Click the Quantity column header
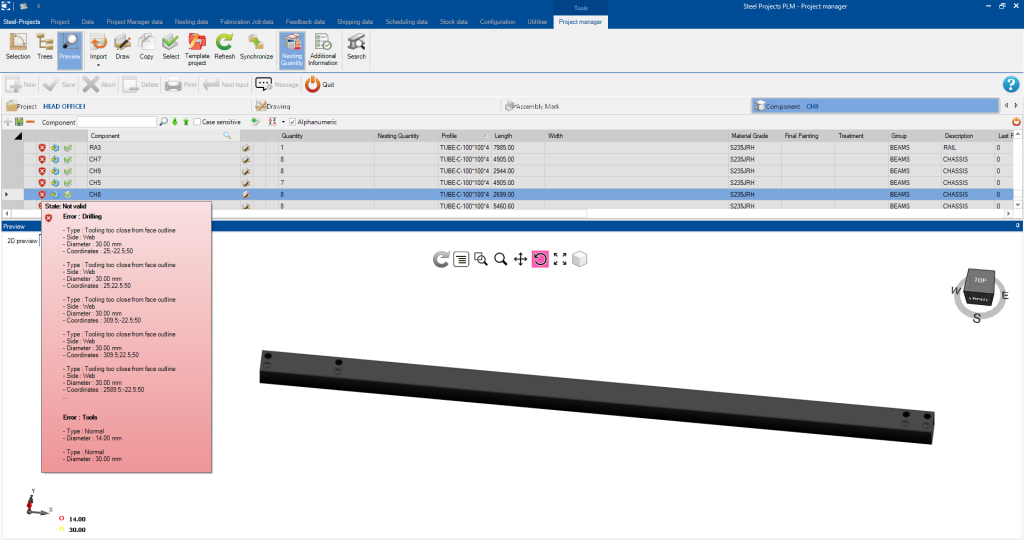Viewport: 1024px width, 540px height. click(326, 136)
